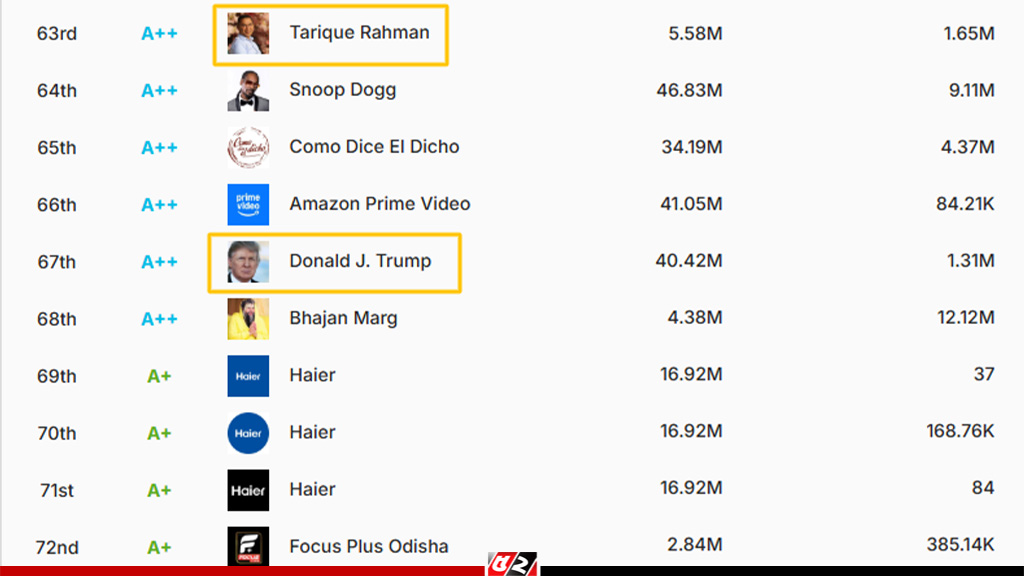1024x576 pixels.
Task: Click the black Haier logo in 71st row
Action: tap(247, 490)
